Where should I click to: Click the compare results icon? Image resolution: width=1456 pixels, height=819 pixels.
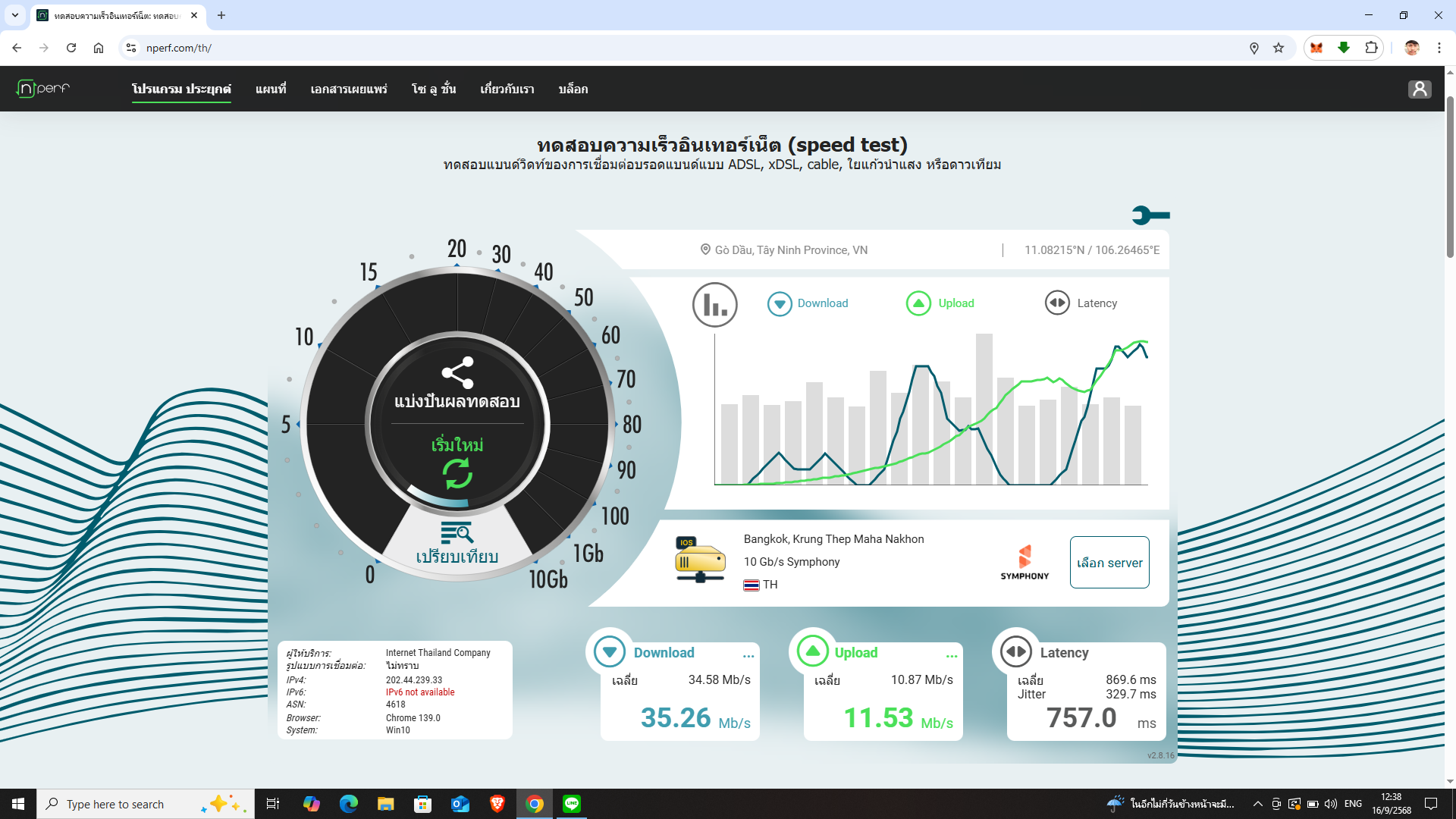(457, 533)
